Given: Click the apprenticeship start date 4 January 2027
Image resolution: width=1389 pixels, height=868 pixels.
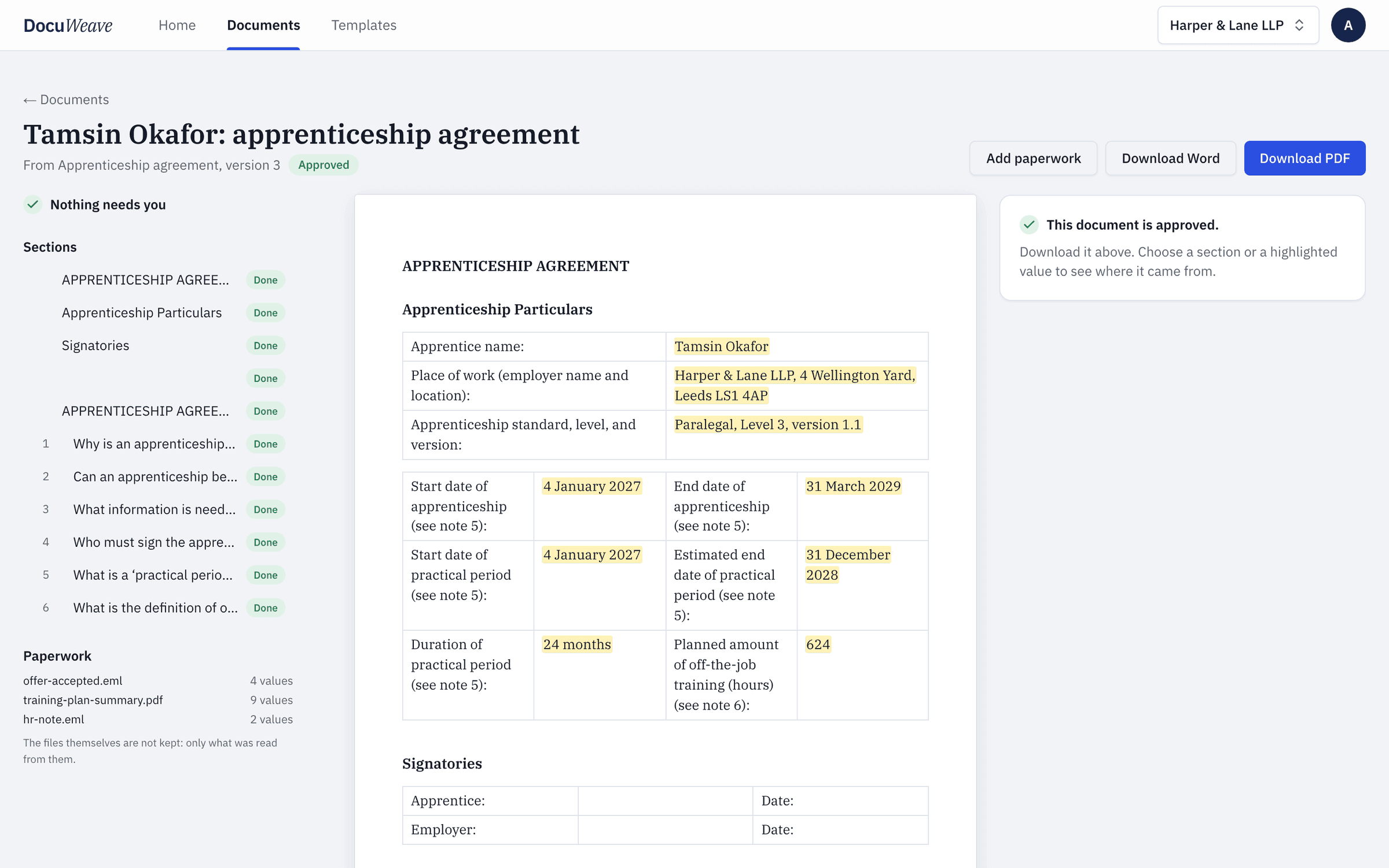Looking at the screenshot, I should pos(591,487).
